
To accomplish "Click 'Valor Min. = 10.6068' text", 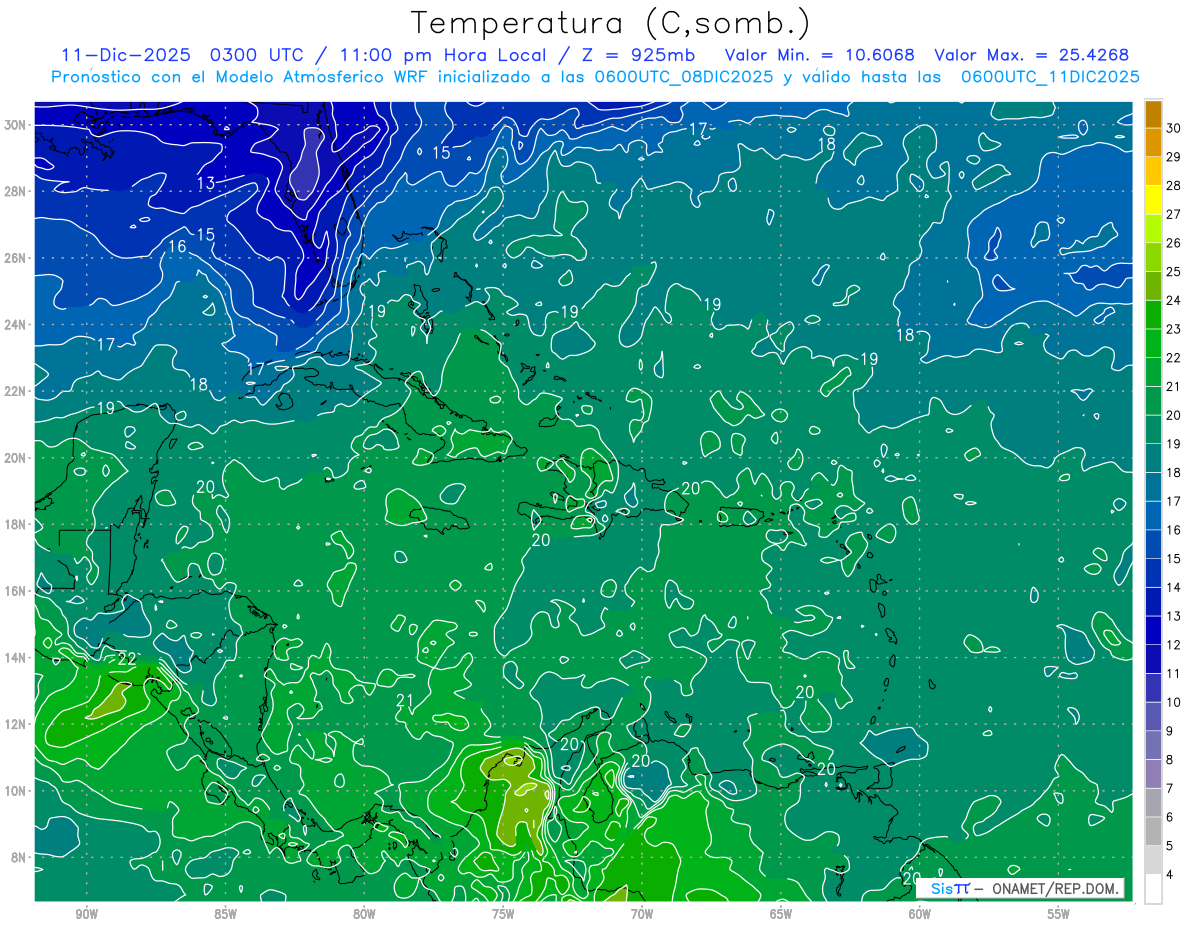I will [820, 55].
